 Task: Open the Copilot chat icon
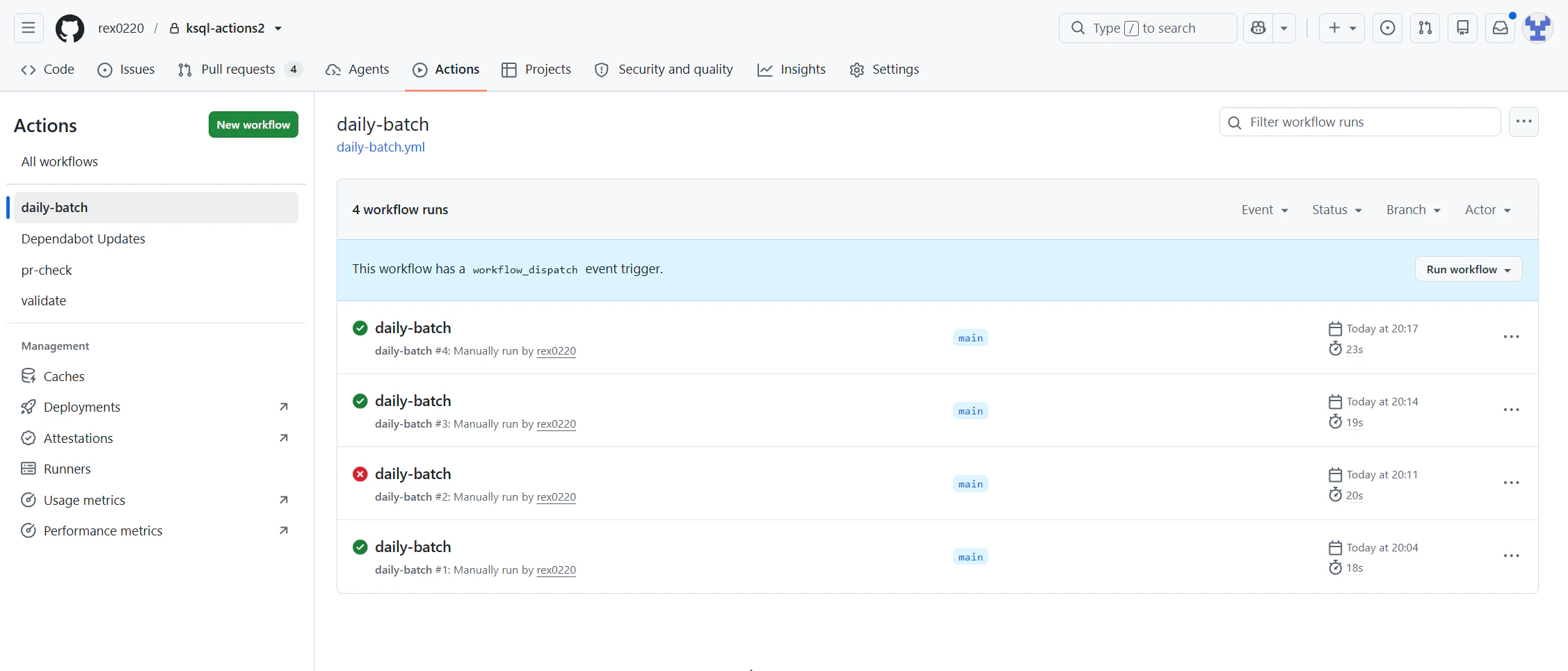[1258, 28]
